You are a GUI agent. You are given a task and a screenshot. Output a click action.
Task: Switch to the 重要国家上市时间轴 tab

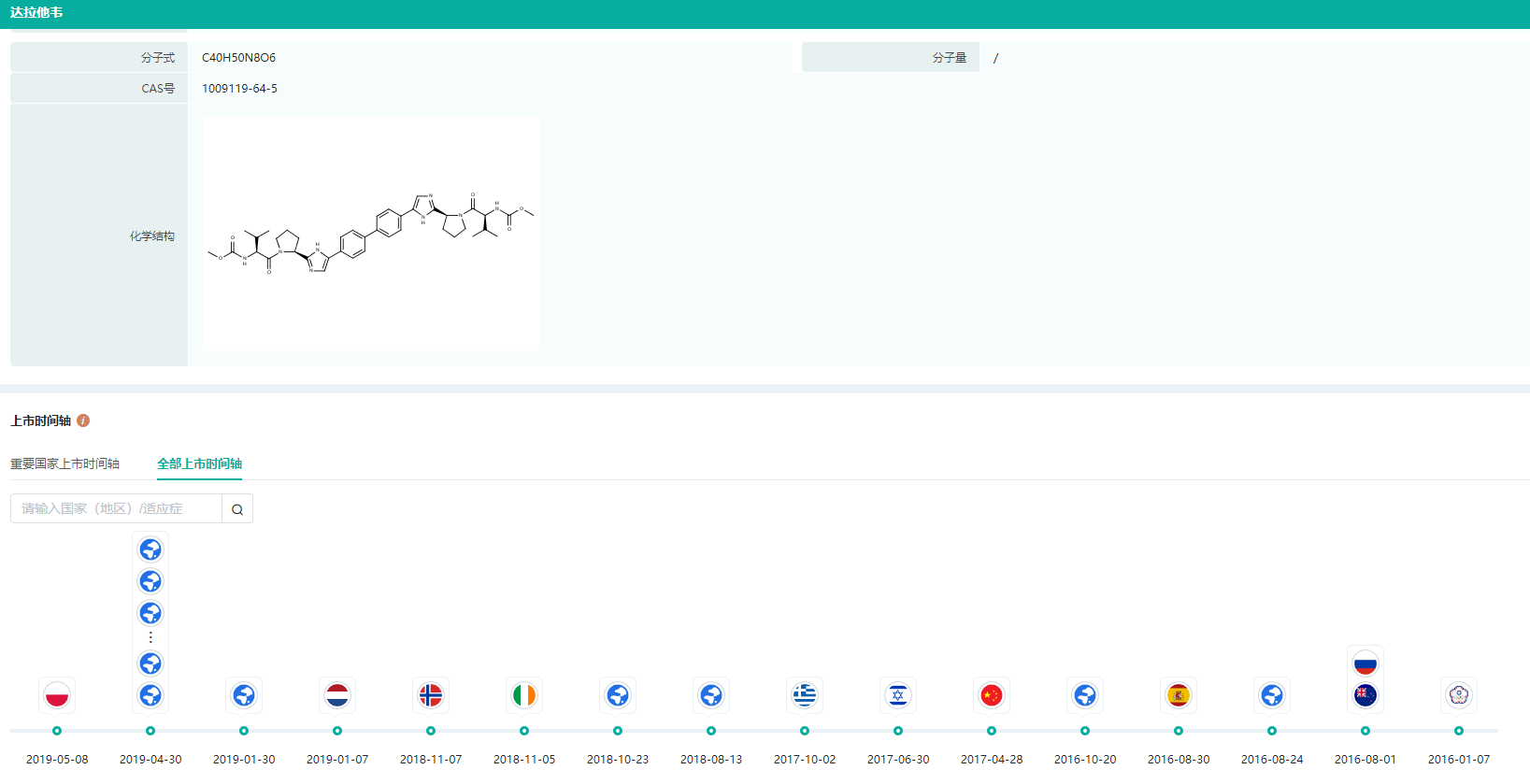[64, 463]
